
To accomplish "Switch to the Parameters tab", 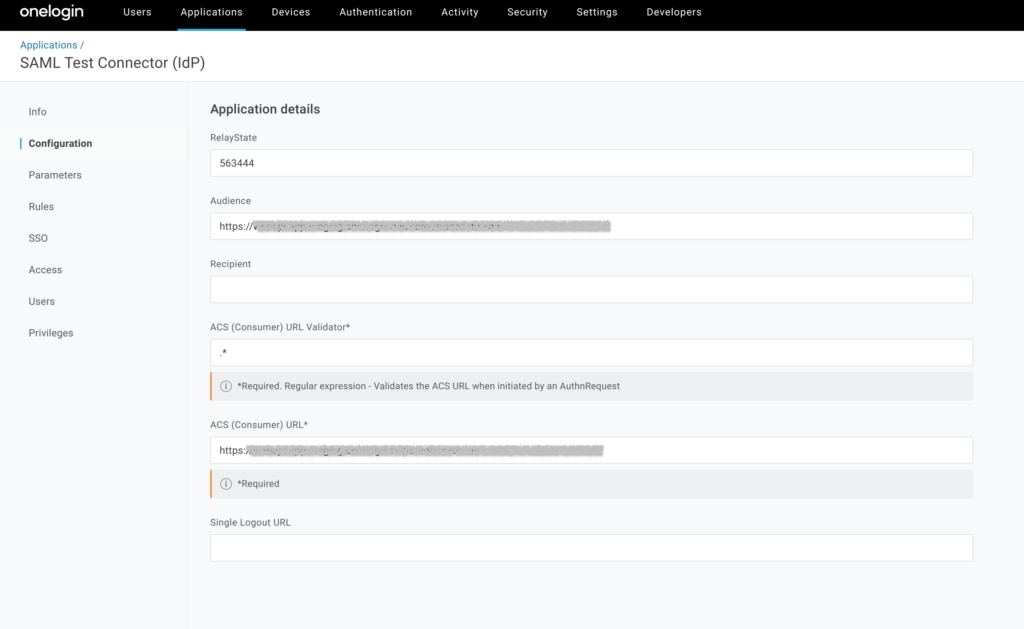I will 55,175.
